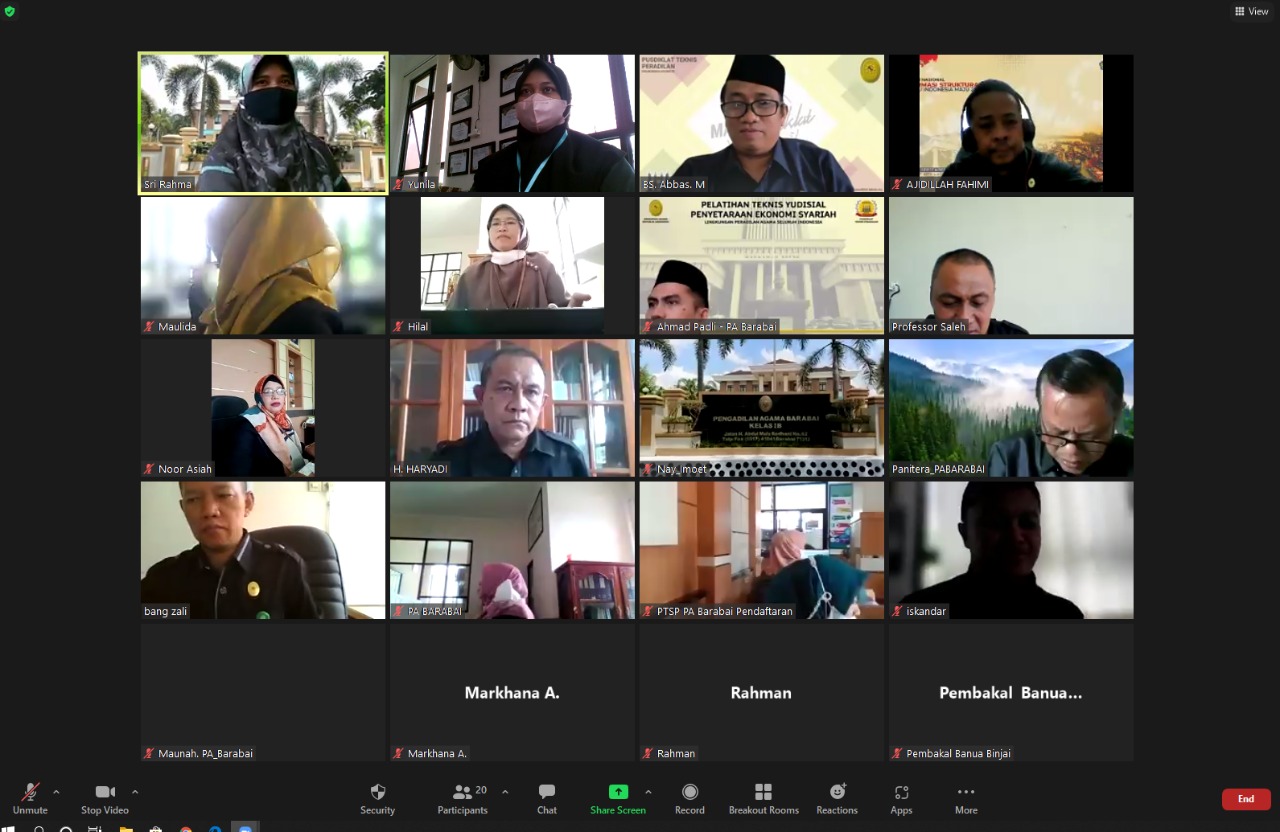Expand video options arrow beside Stop Video

pyautogui.click(x=135, y=792)
